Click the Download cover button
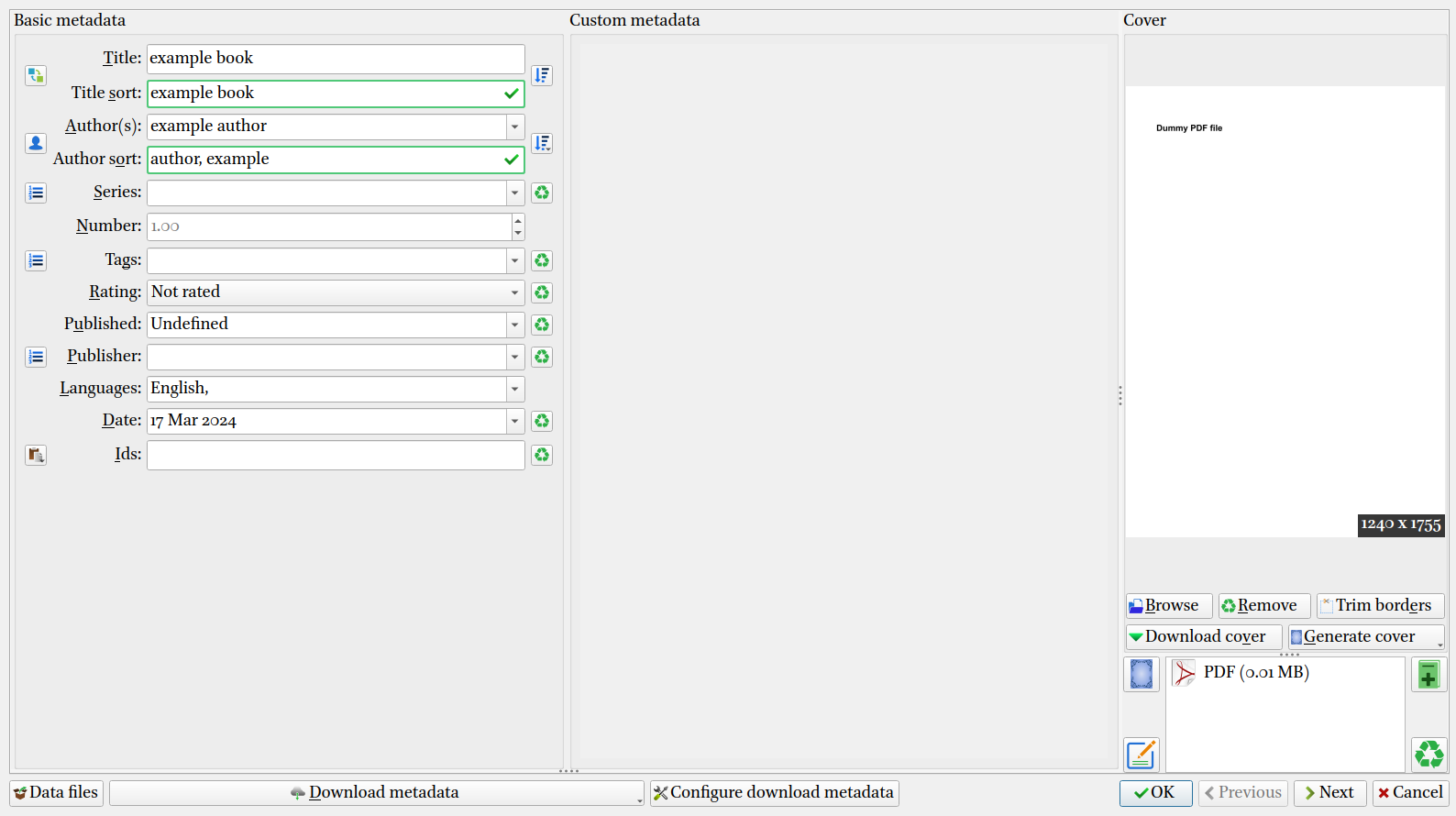 pos(1204,637)
